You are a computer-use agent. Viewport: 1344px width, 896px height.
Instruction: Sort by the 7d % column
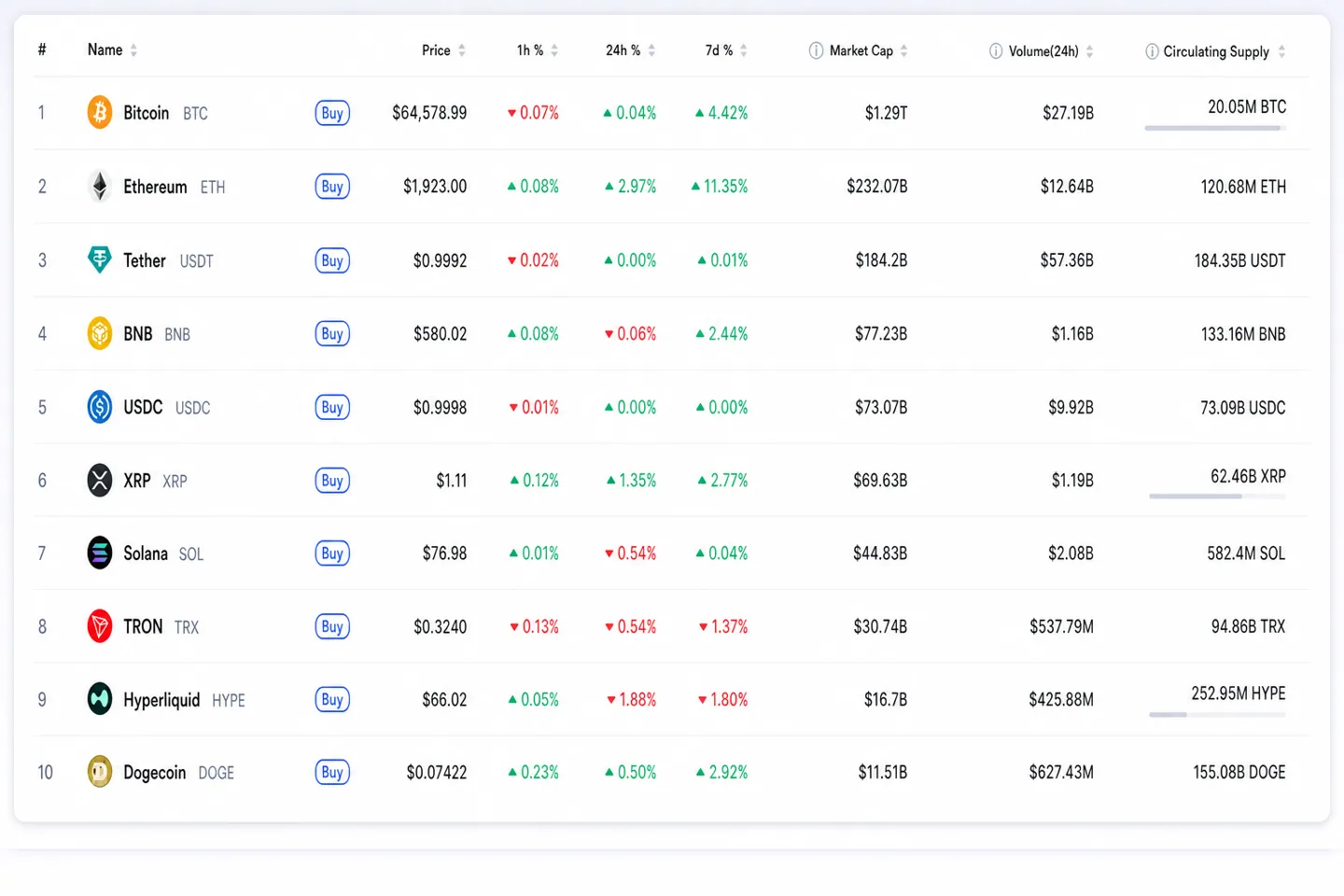click(x=726, y=50)
